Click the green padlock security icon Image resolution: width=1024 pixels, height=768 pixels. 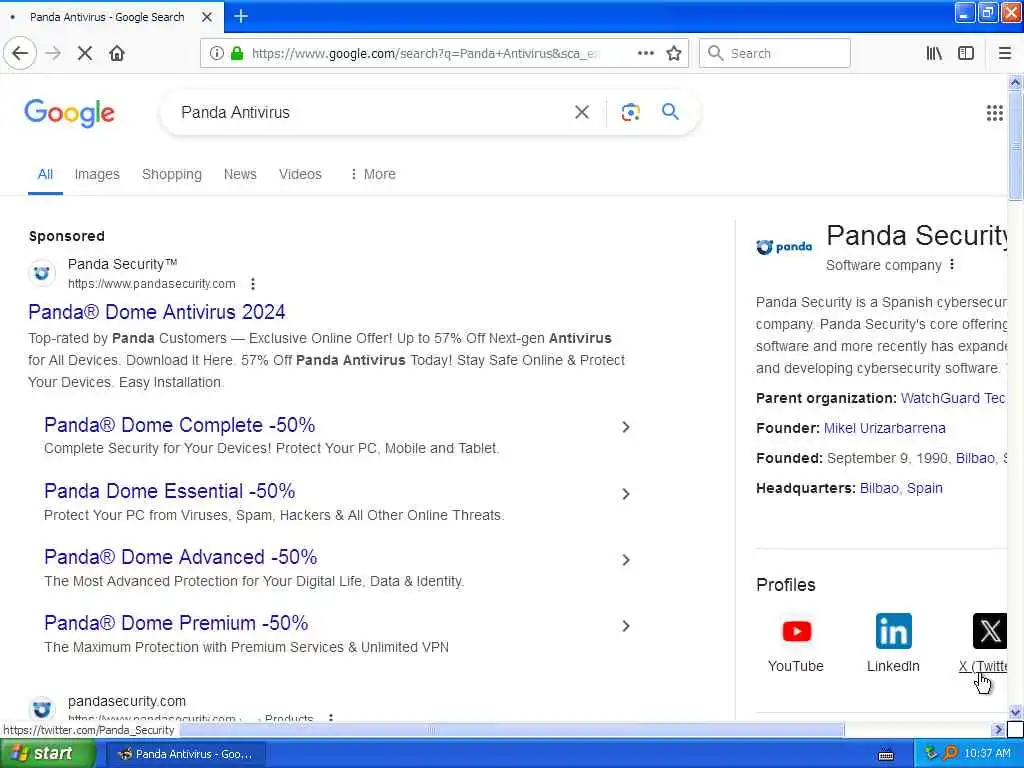pyautogui.click(x=238, y=54)
